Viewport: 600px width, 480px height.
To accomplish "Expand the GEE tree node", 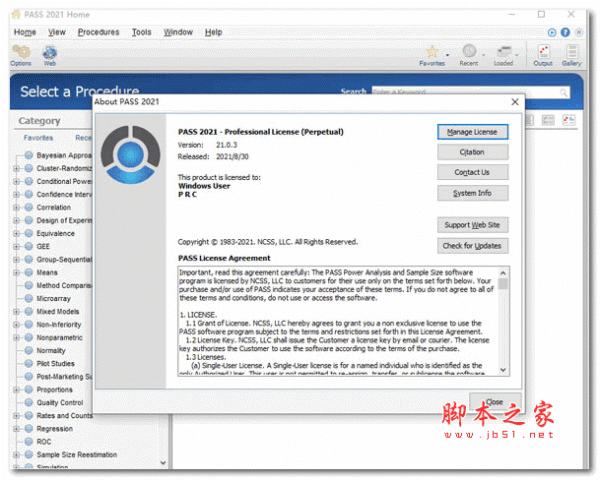I will pyautogui.click(x=16, y=246).
